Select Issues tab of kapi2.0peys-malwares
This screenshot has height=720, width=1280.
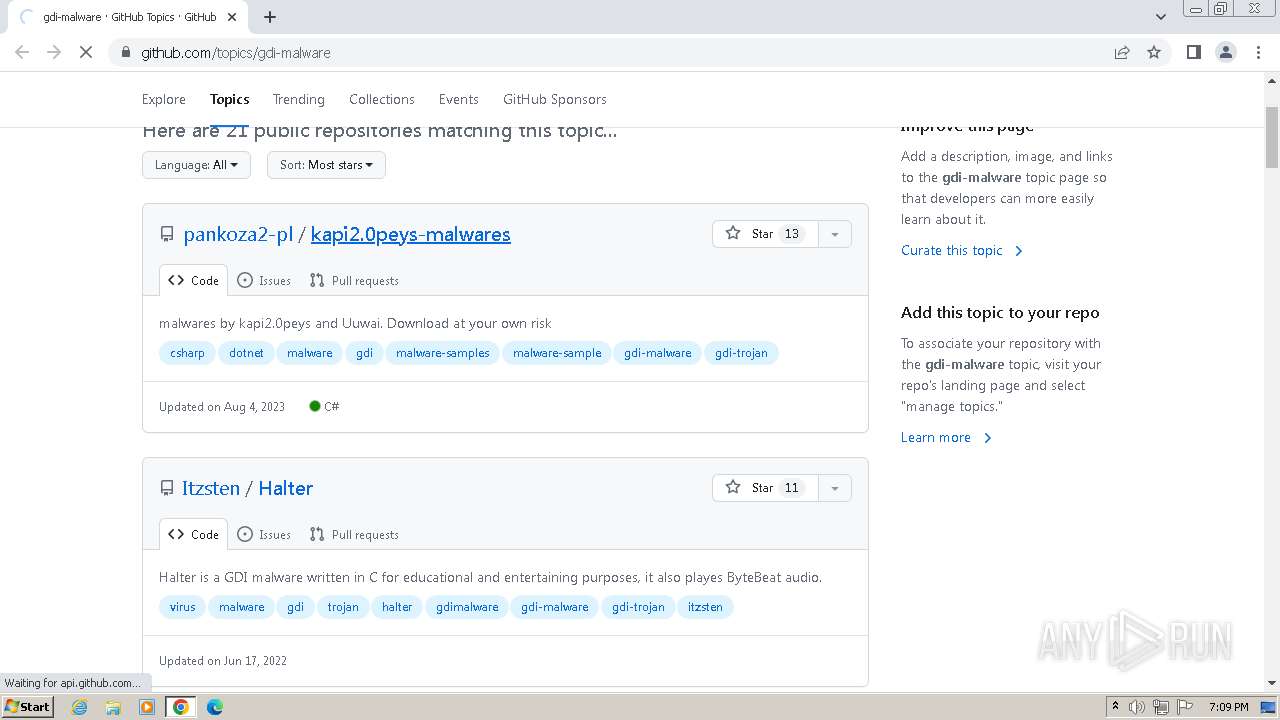pos(264,281)
